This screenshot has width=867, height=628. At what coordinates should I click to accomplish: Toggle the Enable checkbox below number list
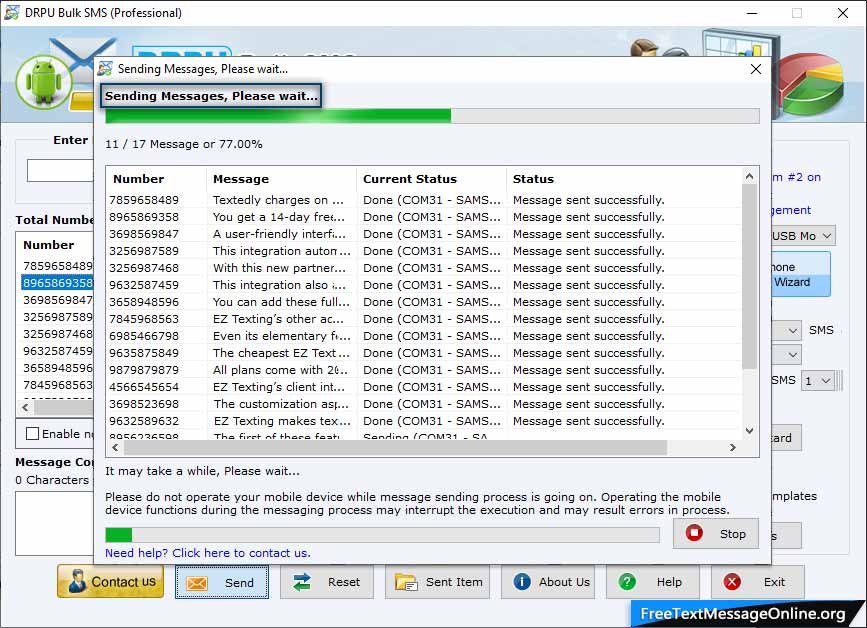coord(33,433)
